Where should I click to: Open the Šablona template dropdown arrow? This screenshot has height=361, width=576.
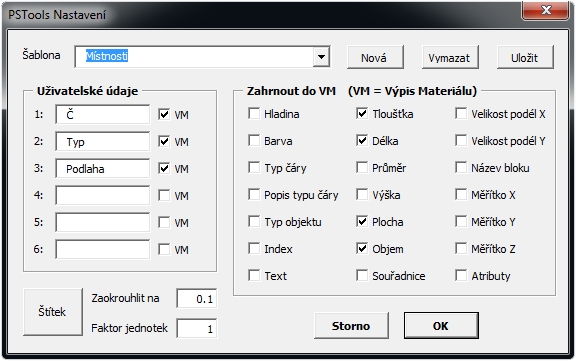321,57
